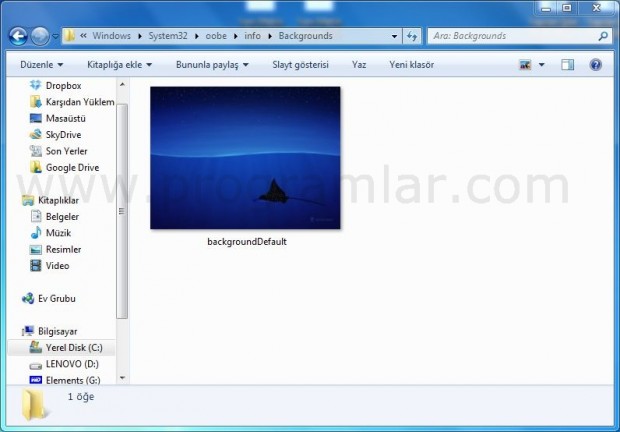Create a Yeni klasör
Screen dimensions: 620x432
[x=412, y=65]
